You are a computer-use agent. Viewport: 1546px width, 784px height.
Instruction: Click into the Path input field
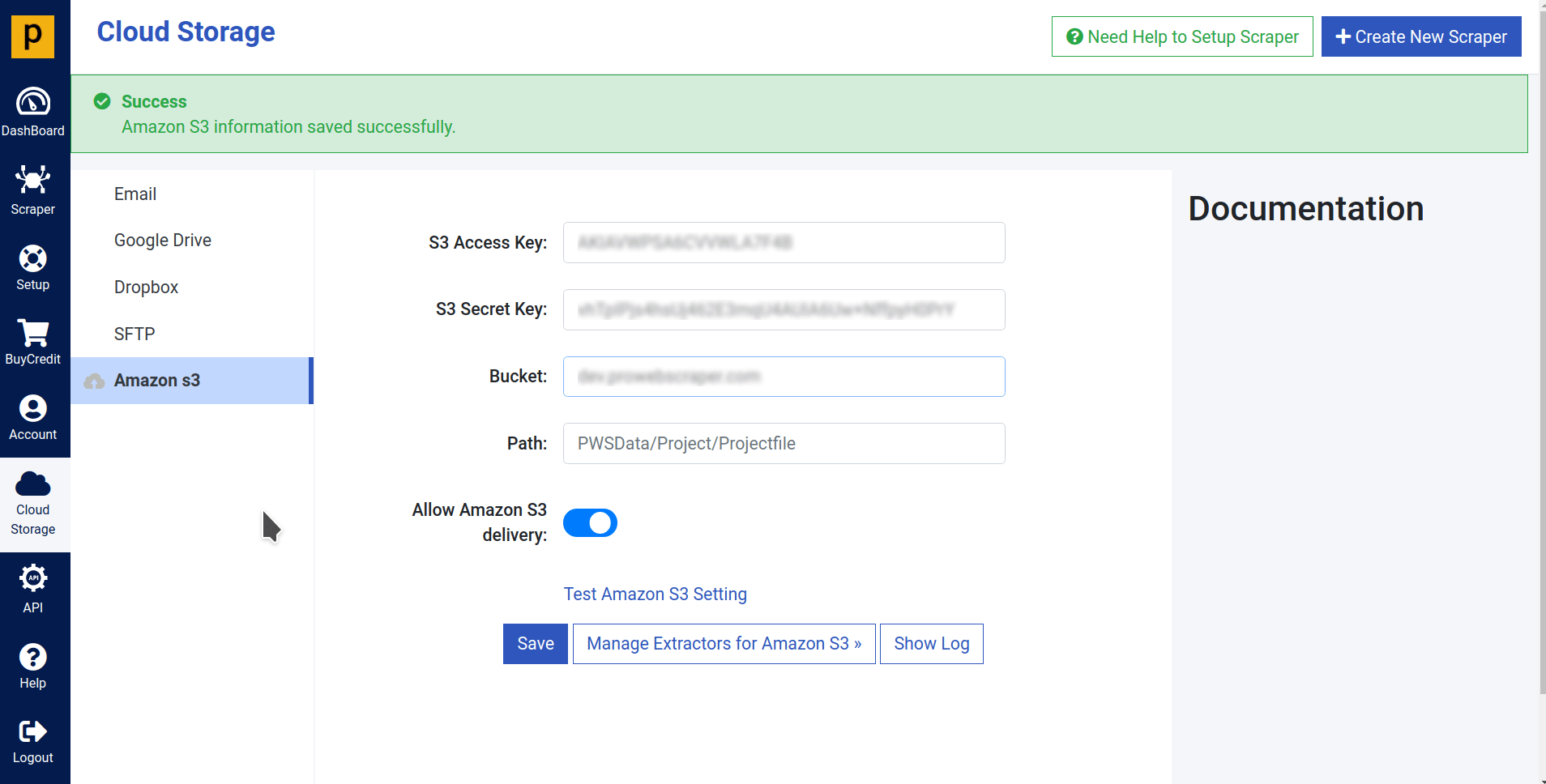click(784, 444)
